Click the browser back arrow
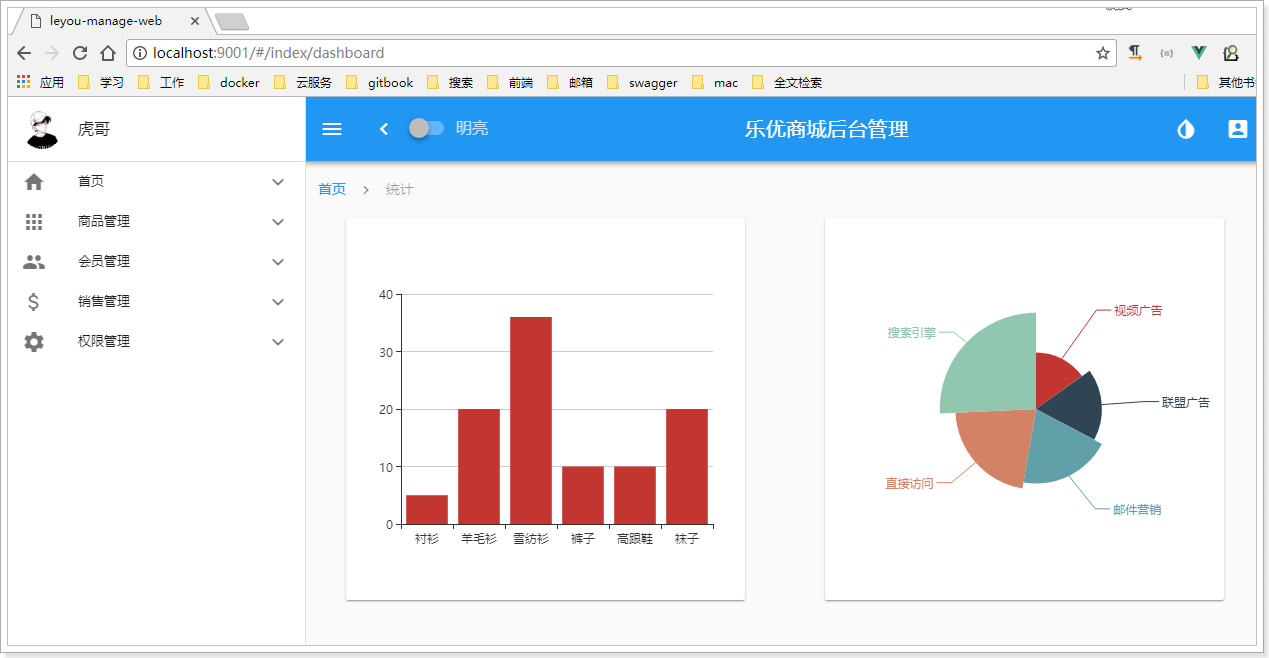Screen dimensions: 1269x658 24,53
